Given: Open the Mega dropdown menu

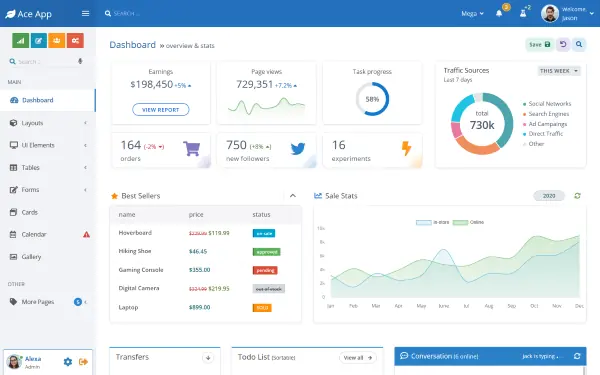Looking at the screenshot, I should coord(472,13).
